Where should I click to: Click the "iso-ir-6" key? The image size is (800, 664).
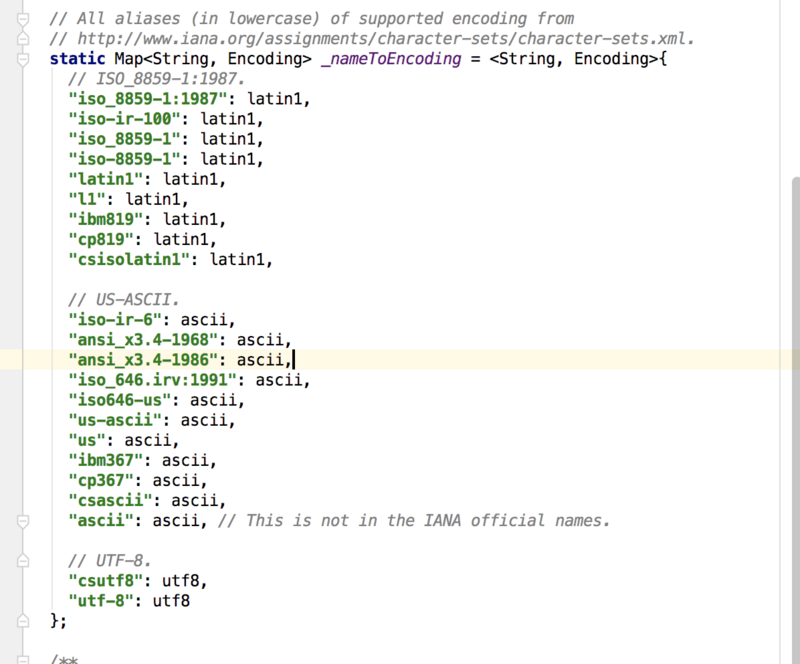(x=115, y=320)
